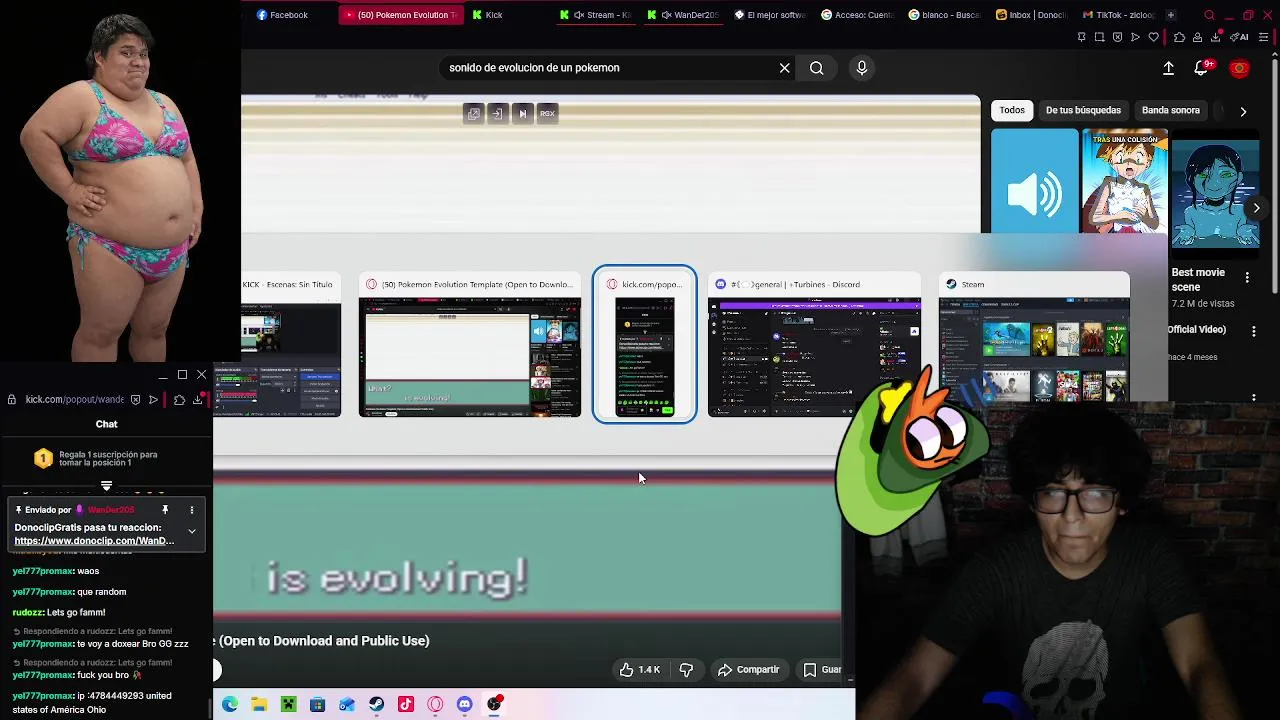Open the browser tab search icon

[x=1209, y=15]
